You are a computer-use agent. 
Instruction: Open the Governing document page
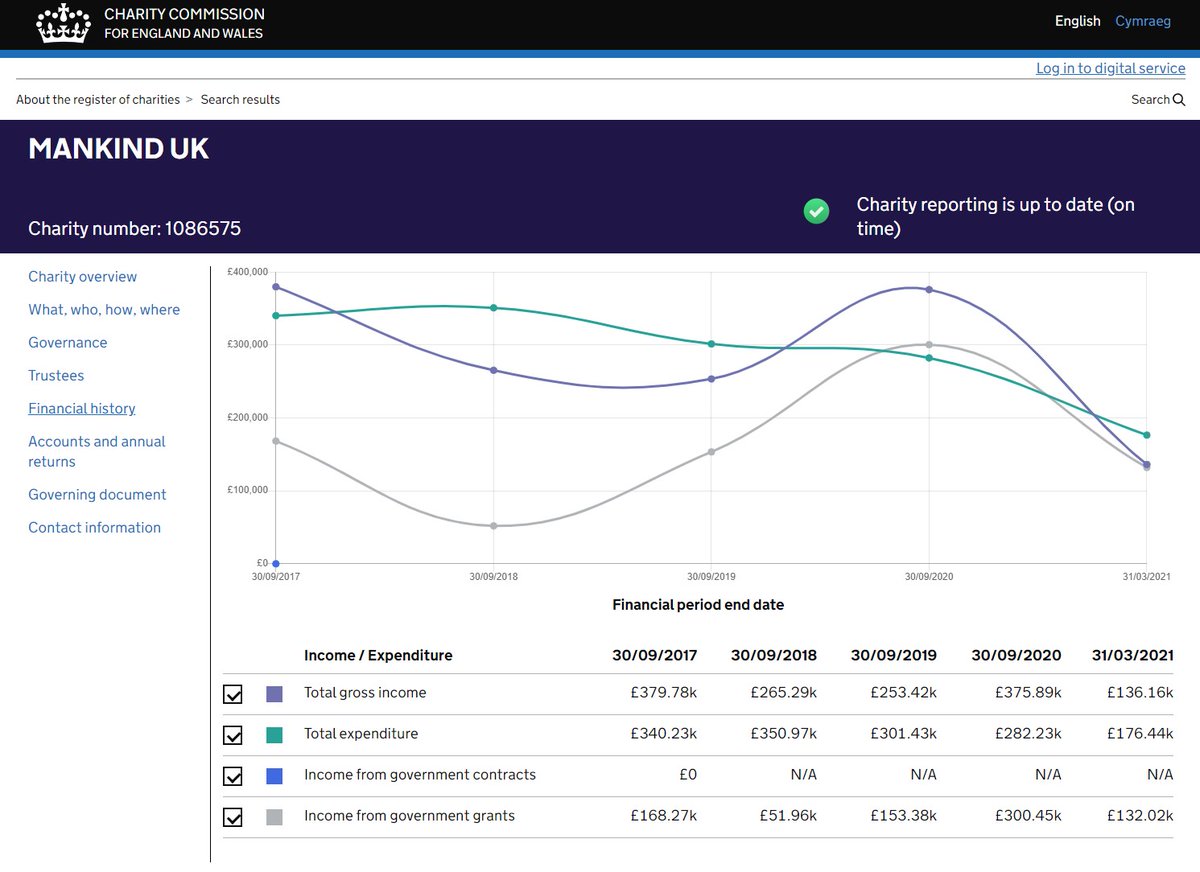tap(97, 495)
